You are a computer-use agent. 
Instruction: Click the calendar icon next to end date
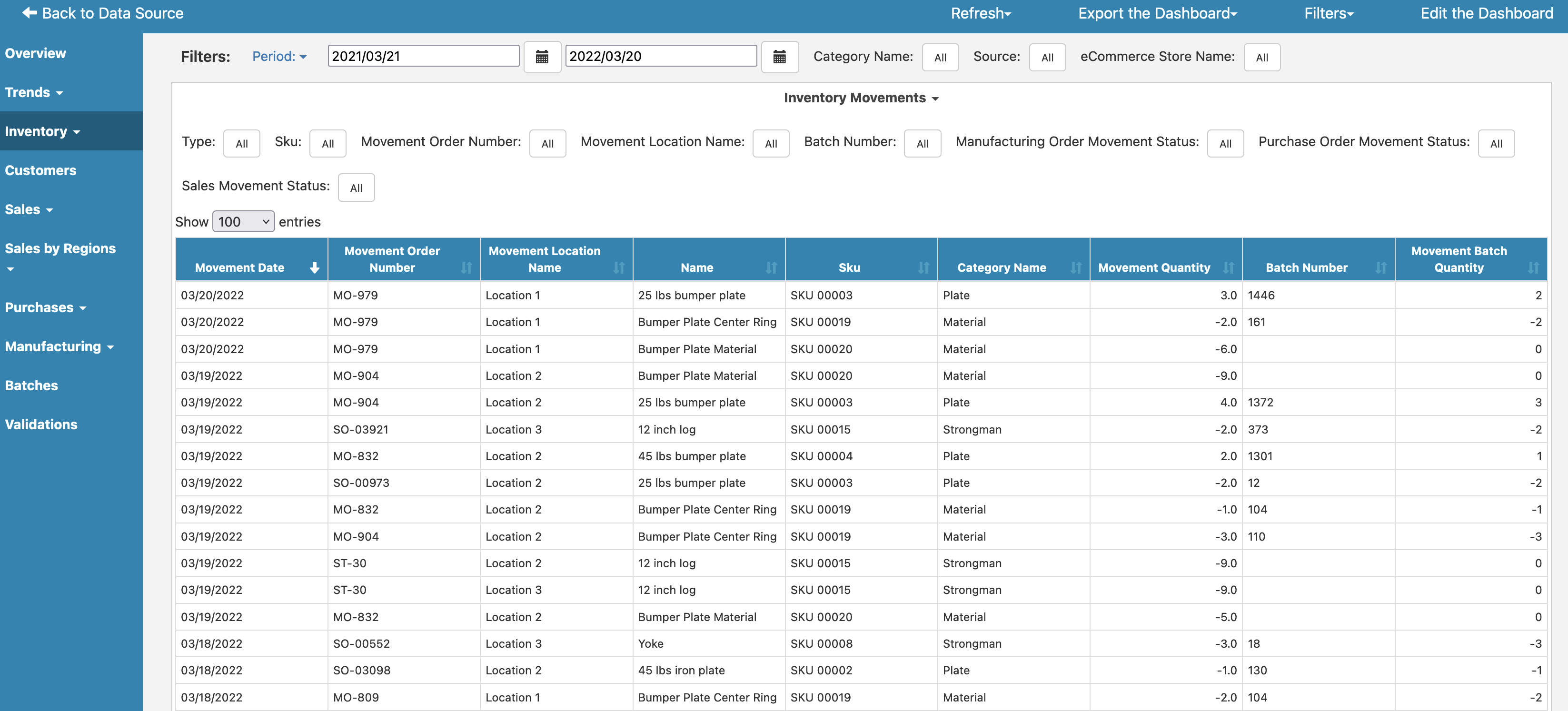click(x=779, y=56)
